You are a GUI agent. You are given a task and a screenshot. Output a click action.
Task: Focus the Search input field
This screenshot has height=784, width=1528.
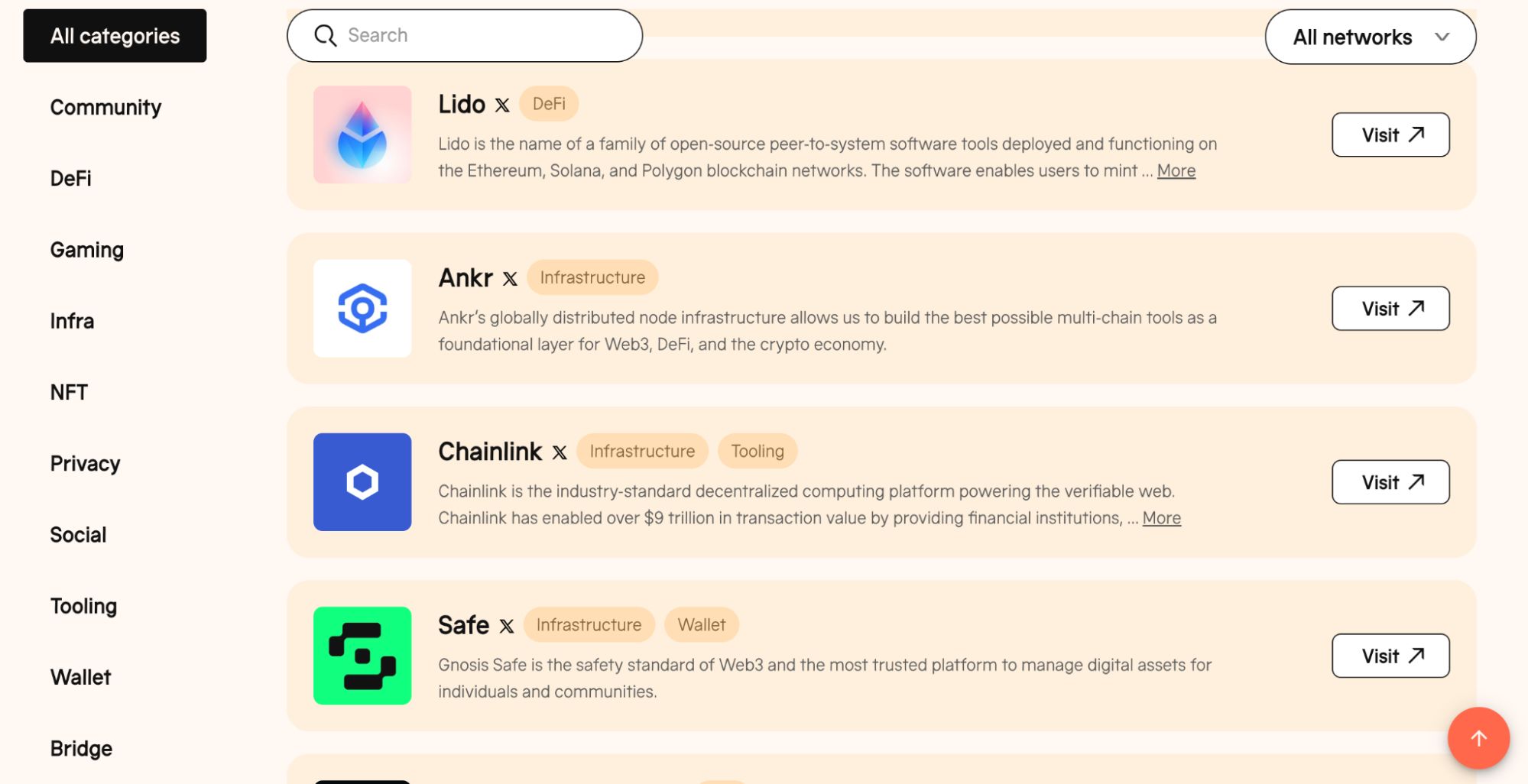pyautogui.click(x=465, y=35)
